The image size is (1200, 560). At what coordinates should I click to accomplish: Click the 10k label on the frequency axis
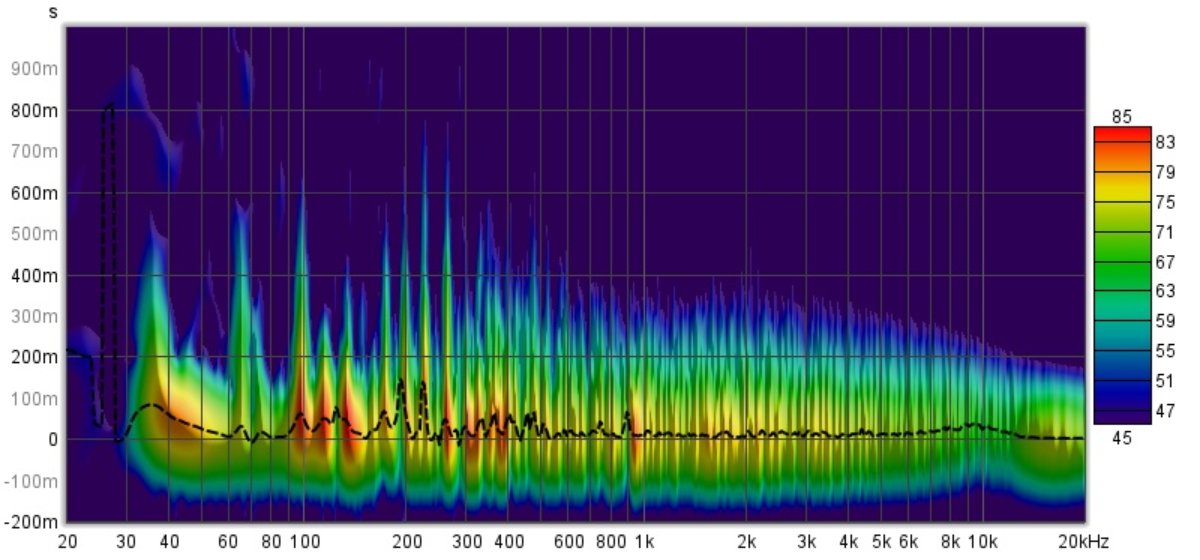click(982, 541)
